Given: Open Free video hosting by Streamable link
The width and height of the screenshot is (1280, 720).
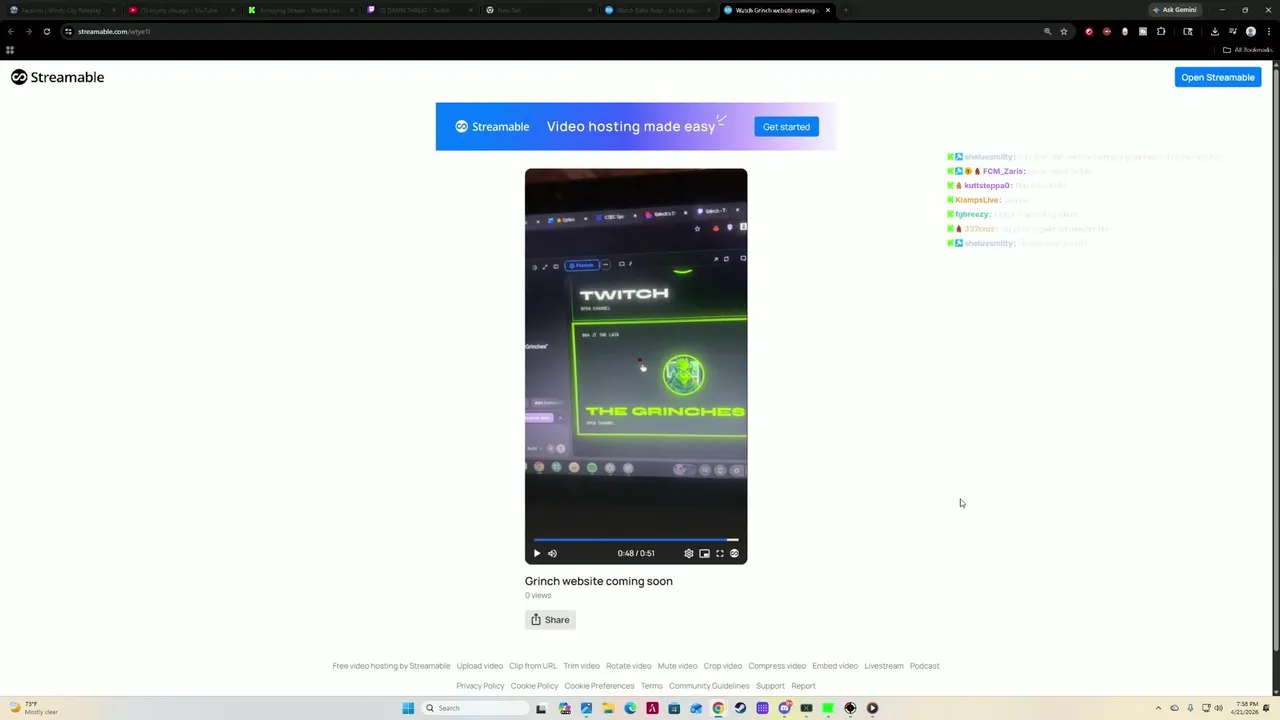Looking at the screenshot, I should pyautogui.click(x=391, y=666).
